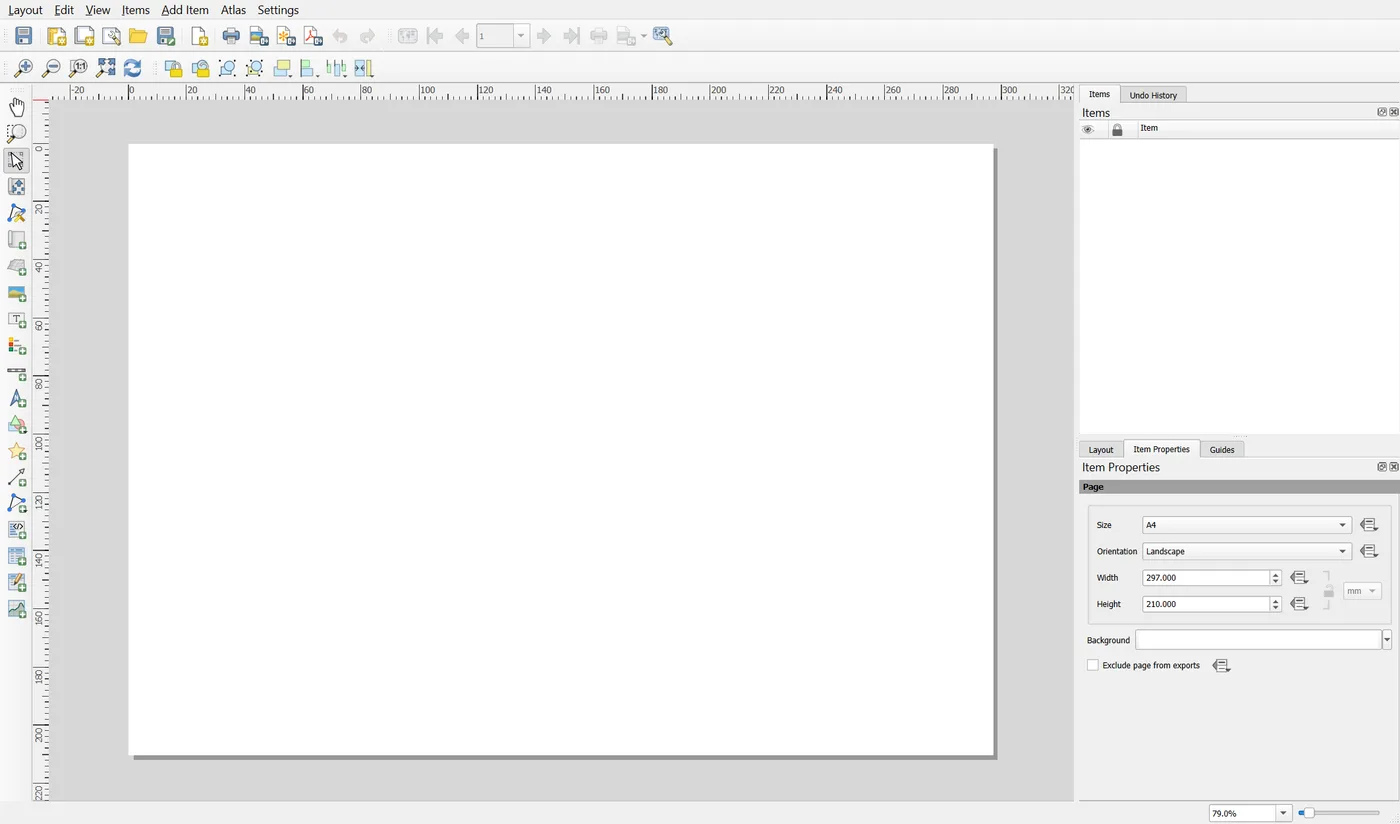
Task: Choose the Add Picture tool
Action: click(x=17, y=293)
